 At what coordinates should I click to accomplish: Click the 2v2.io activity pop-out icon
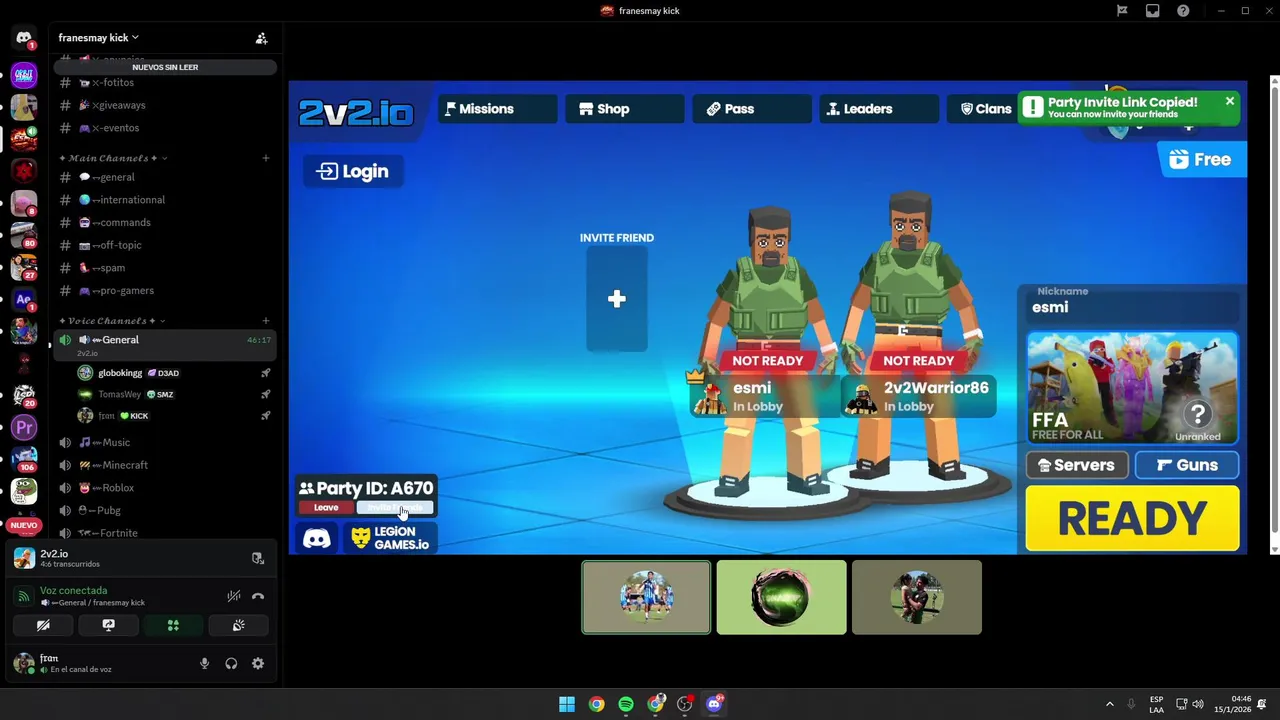258,558
